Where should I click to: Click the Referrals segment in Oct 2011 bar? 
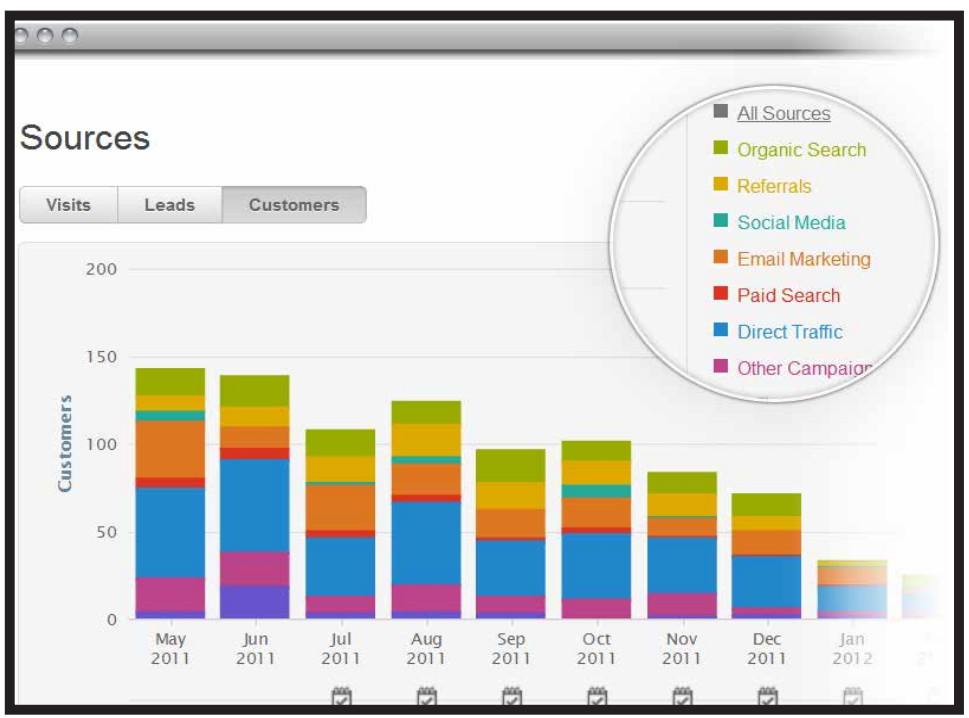tap(596, 473)
